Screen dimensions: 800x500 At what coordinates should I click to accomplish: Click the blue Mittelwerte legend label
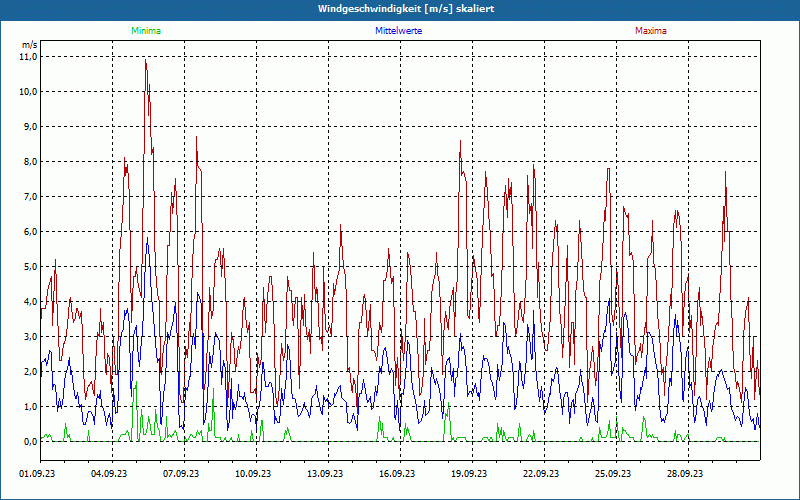point(398,31)
